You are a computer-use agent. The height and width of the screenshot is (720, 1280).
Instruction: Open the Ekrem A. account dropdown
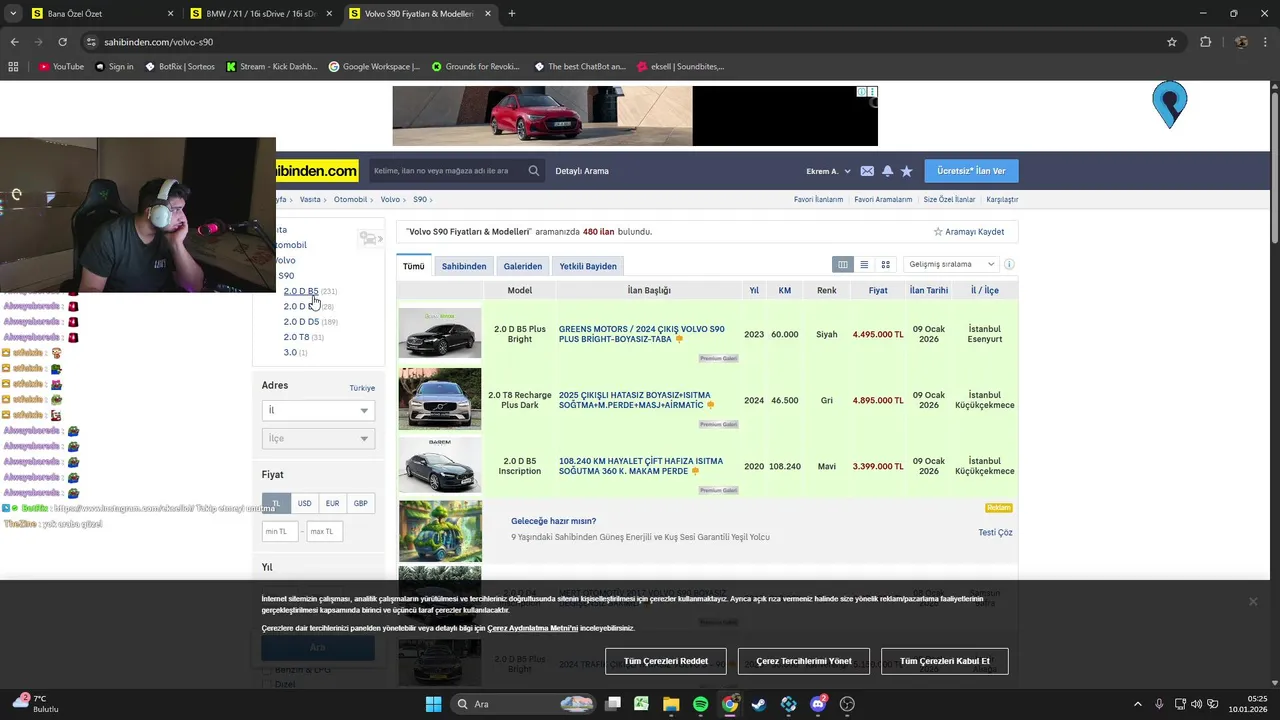point(828,171)
